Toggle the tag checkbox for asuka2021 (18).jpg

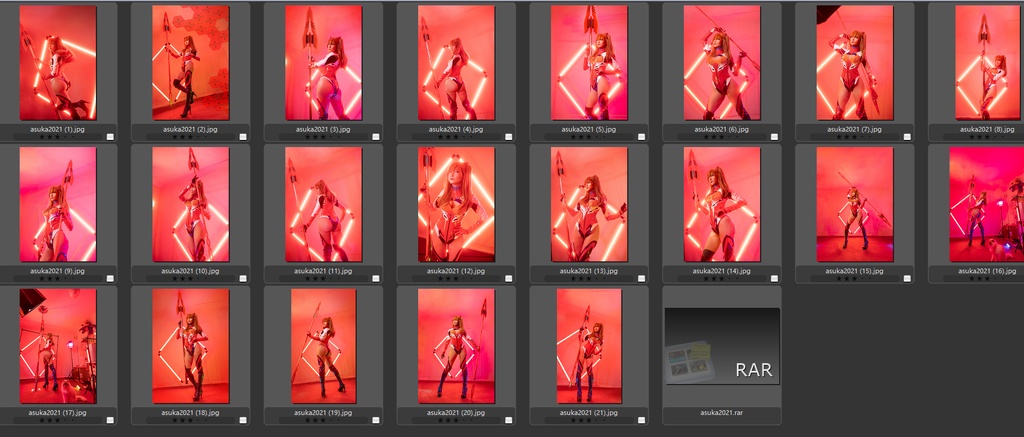[243, 420]
